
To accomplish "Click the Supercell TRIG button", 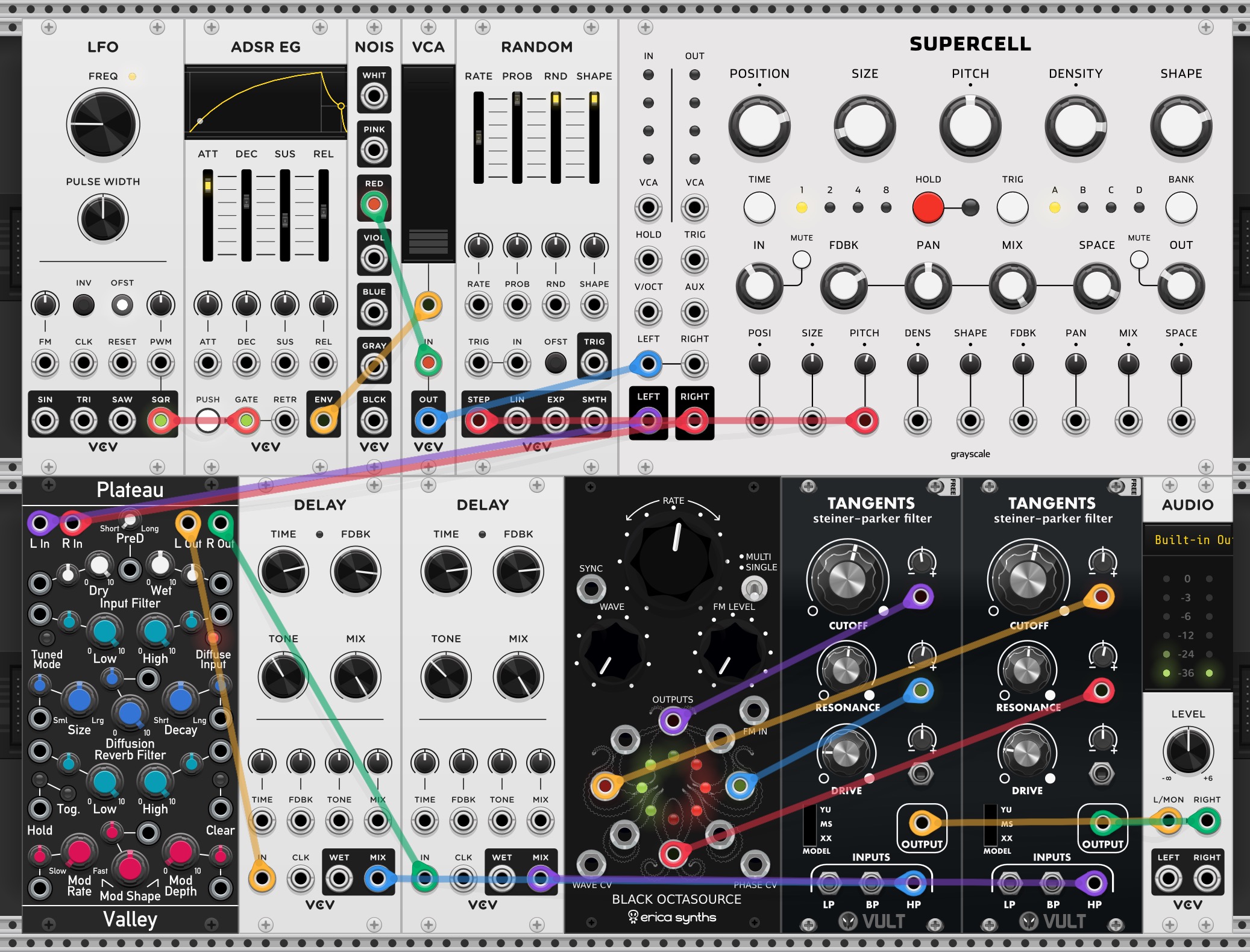I will 1013,207.
